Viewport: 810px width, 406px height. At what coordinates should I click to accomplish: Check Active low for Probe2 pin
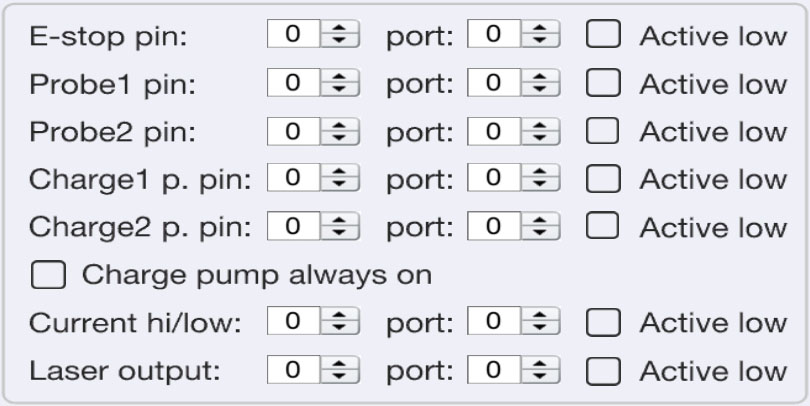pyautogui.click(x=603, y=131)
